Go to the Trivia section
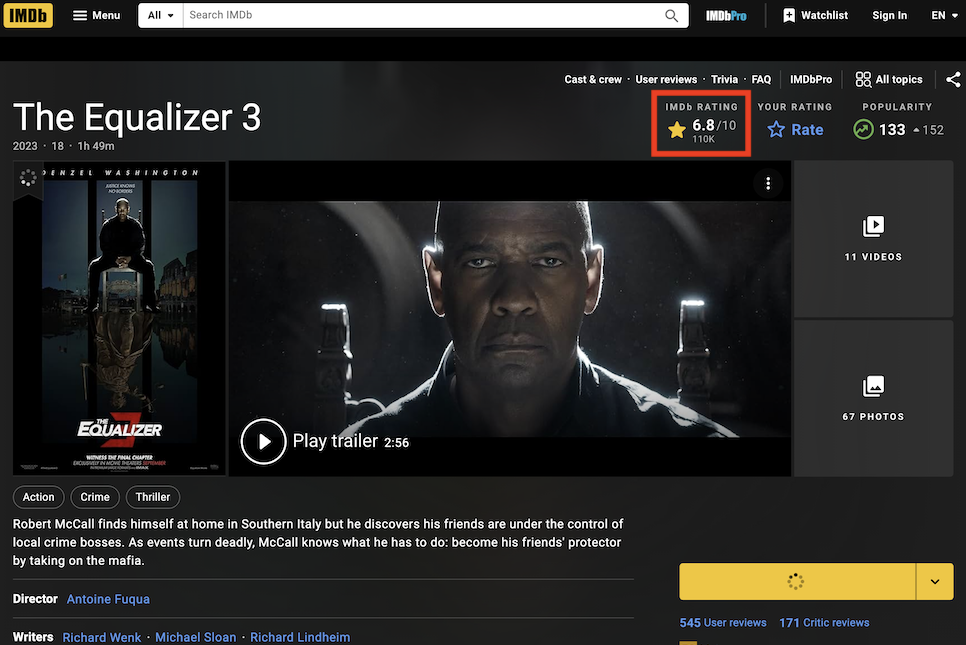Screen dimensions: 966x645 pyautogui.click(x=724, y=79)
